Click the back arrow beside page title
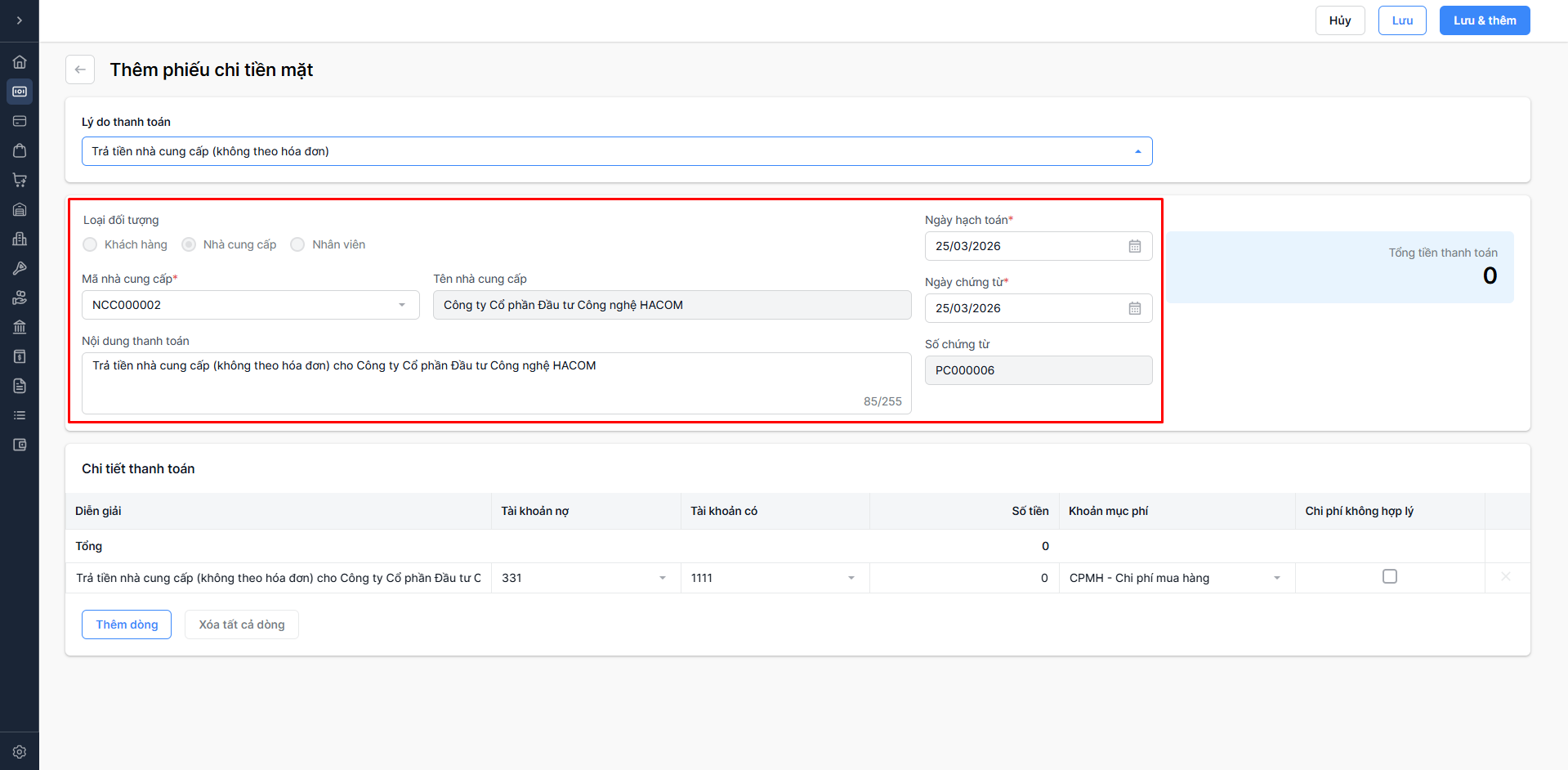 (x=80, y=69)
